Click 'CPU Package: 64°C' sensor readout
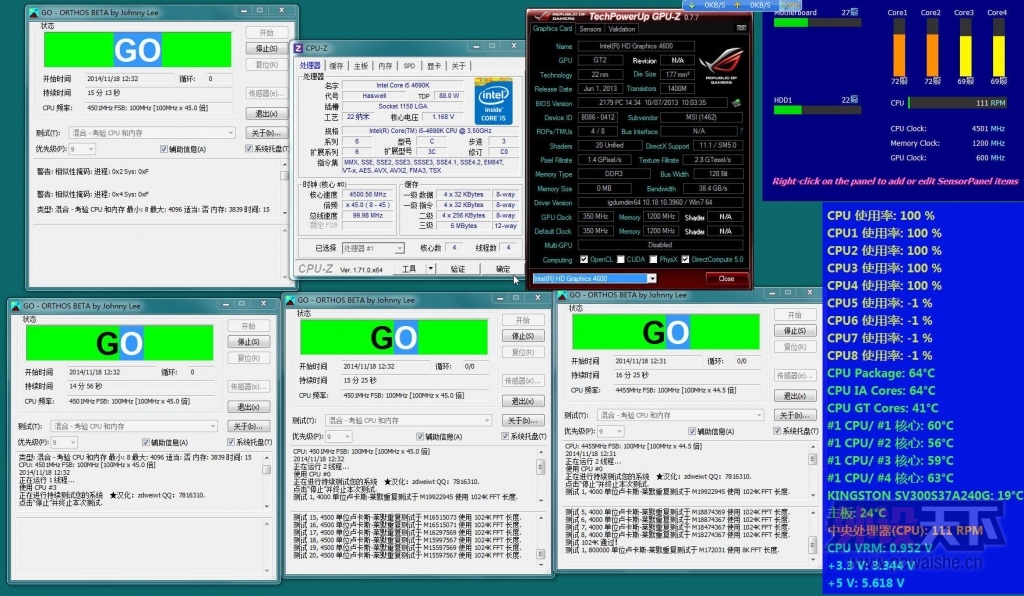Screen dimensions: 1024x596 pyautogui.click(x=881, y=373)
